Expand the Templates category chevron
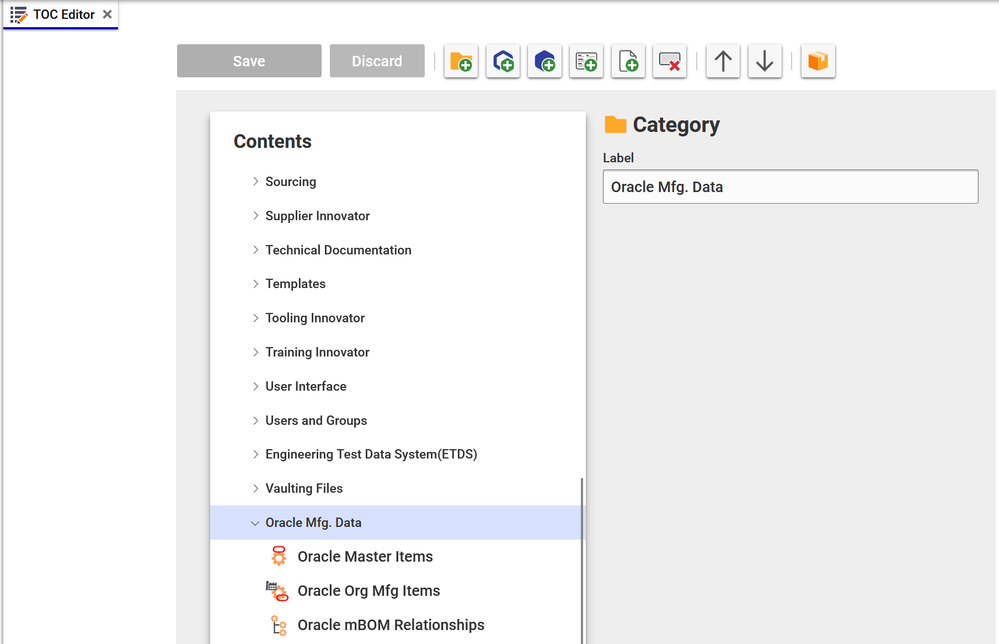Viewport: 999px width, 644px height. (256, 284)
